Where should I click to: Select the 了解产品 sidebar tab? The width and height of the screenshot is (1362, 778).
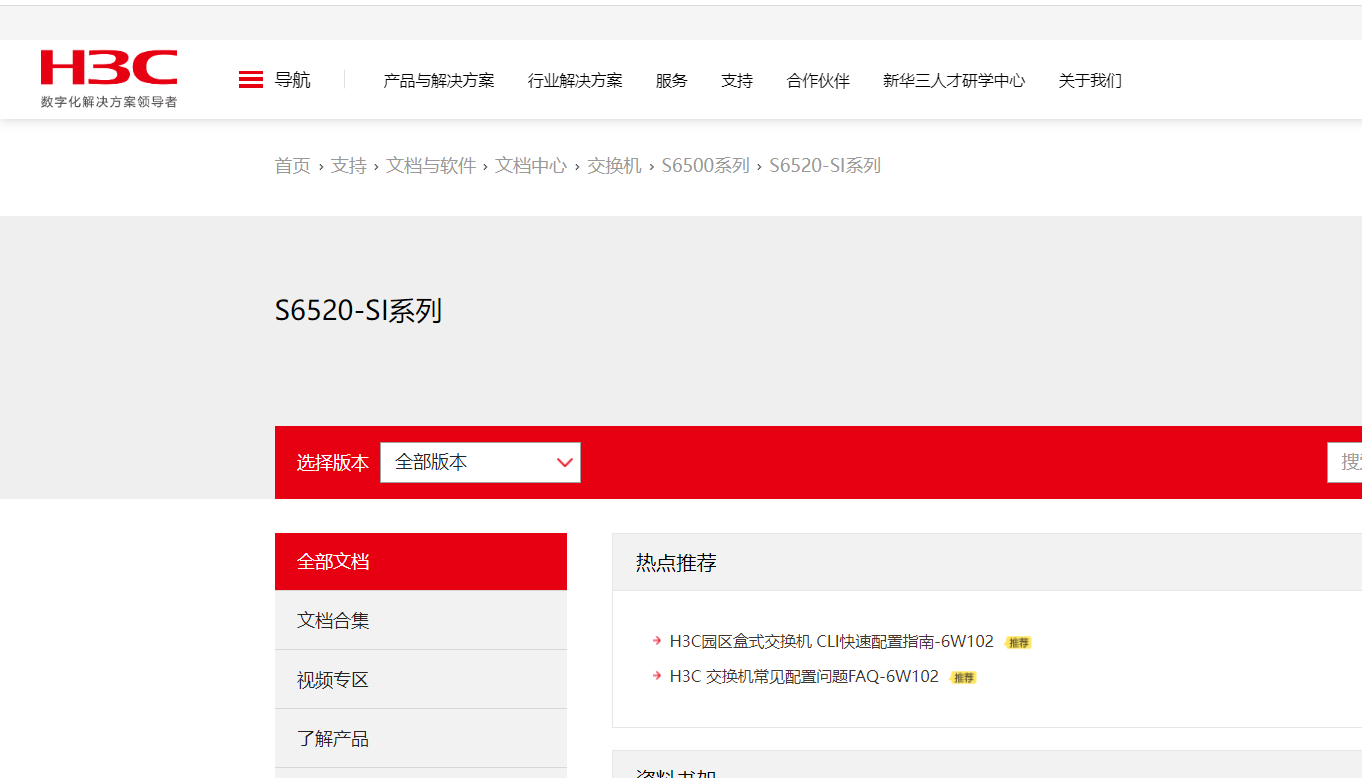pyautogui.click(x=421, y=739)
